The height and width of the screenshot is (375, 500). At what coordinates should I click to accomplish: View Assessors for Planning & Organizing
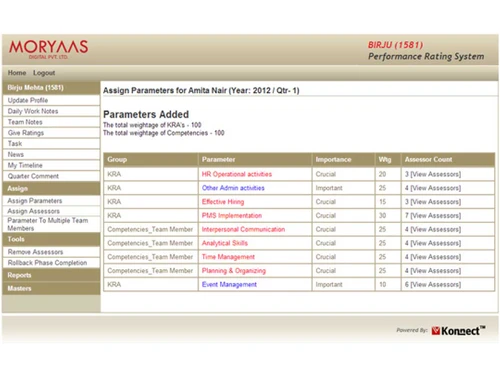click(x=436, y=271)
